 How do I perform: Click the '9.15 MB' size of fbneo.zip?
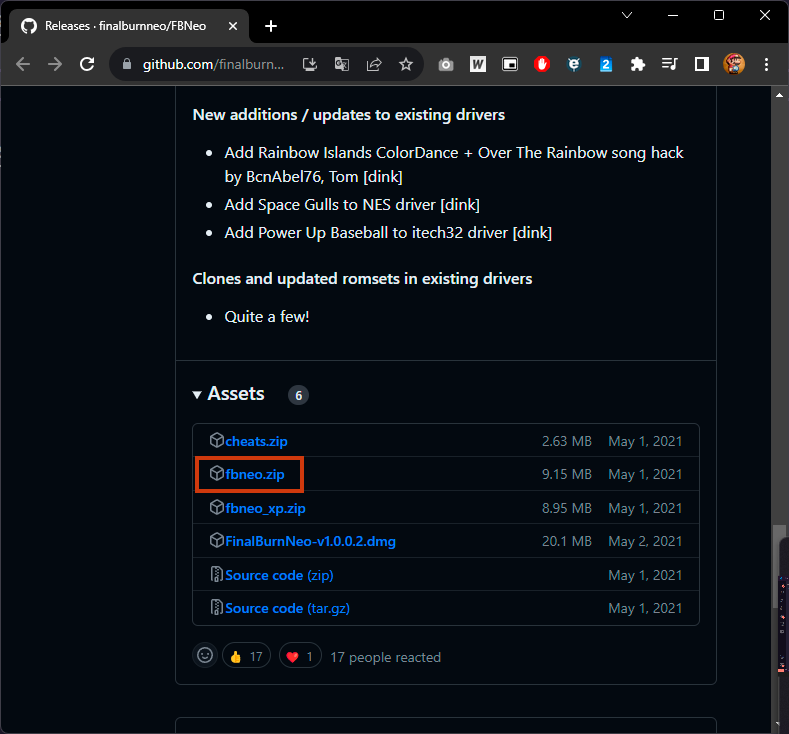(567, 474)
